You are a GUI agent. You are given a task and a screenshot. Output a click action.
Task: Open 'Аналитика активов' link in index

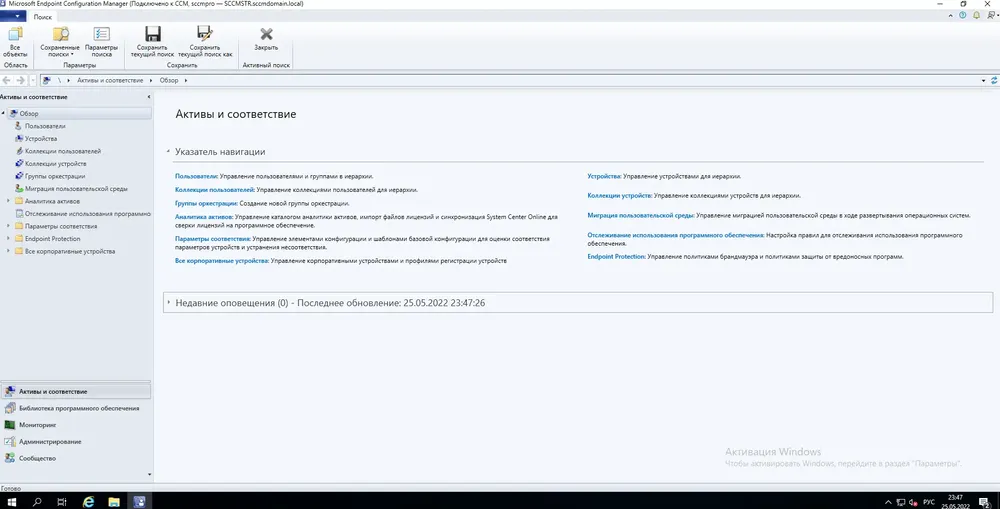point(203,217)
